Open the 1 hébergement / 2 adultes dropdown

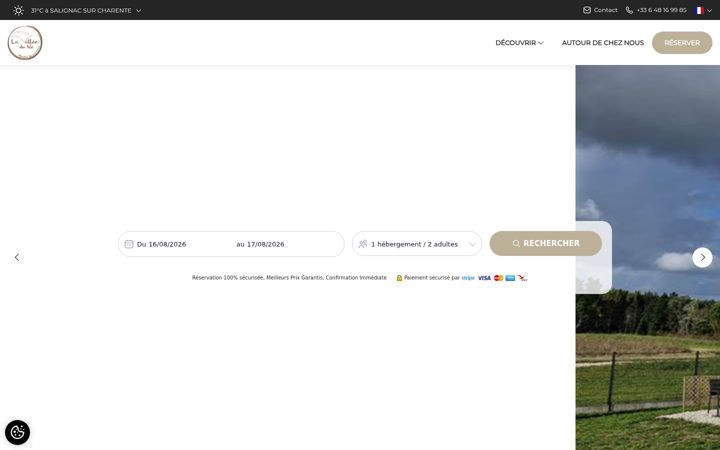click(x=417, y=244)
